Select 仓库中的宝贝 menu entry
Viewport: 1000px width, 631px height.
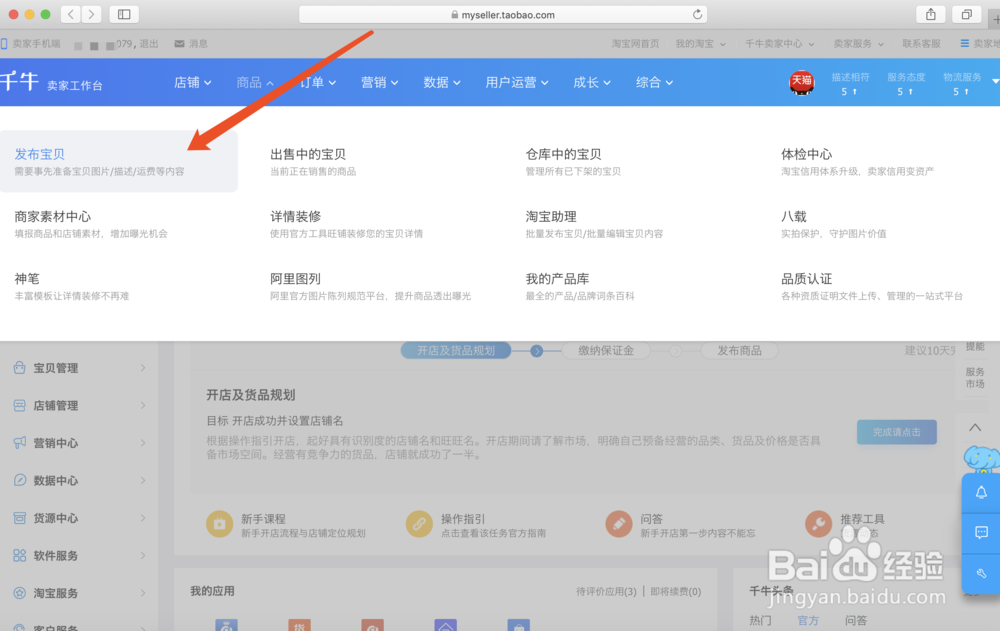(563, 154)
